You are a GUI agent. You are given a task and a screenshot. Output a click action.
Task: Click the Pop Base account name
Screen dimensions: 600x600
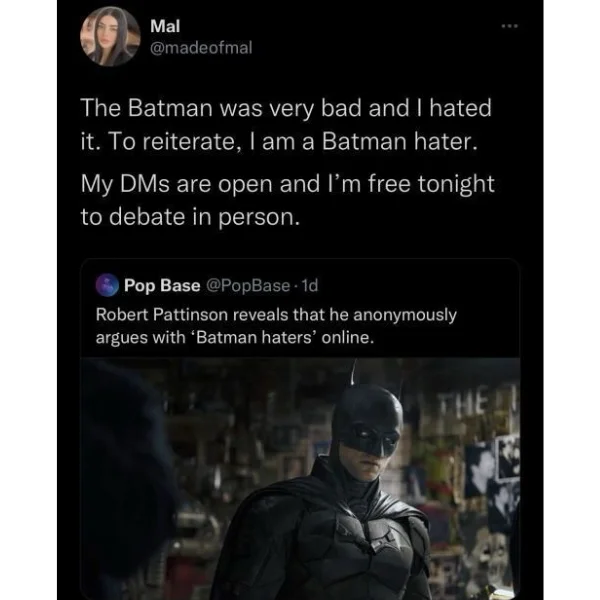click(162, 288)
